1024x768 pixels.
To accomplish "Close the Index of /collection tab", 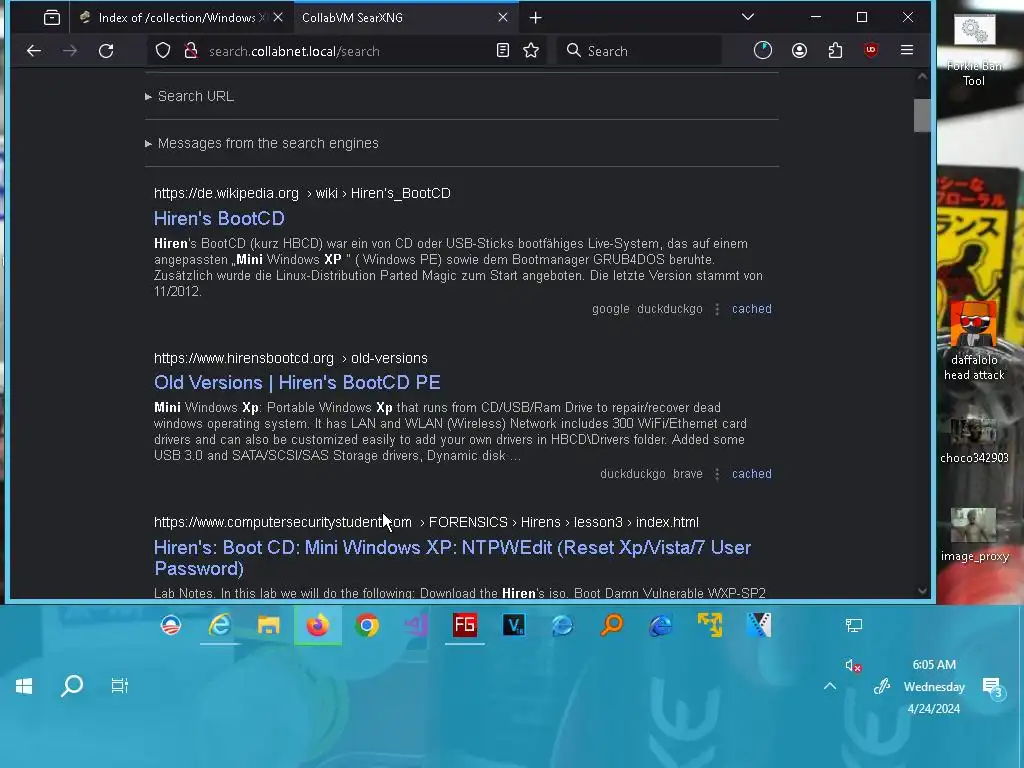I will [278, 18].
